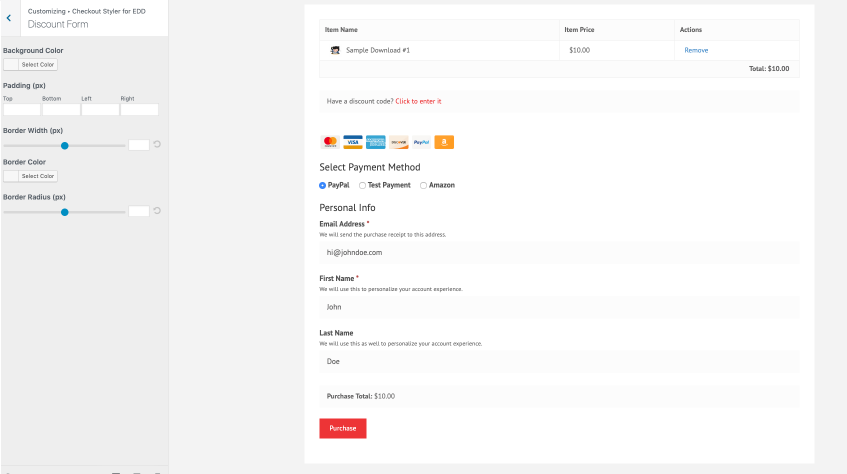The width and height of the screenshot is (847, 474).
Task: Click the Border Width number field
Action: 139,145
